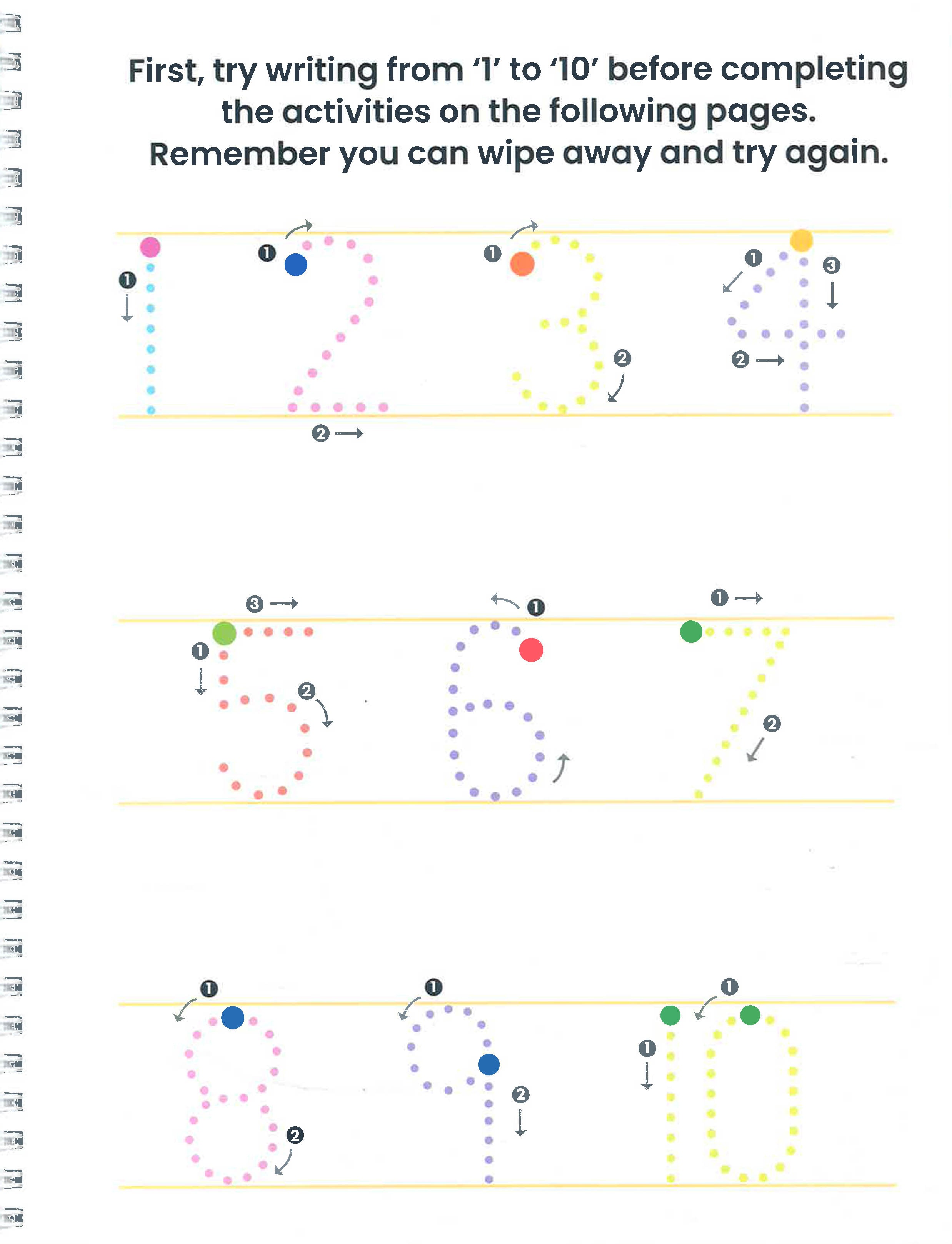
Task: Tap the step 2 marker beside number 7
Action: (x=771, y=724)
